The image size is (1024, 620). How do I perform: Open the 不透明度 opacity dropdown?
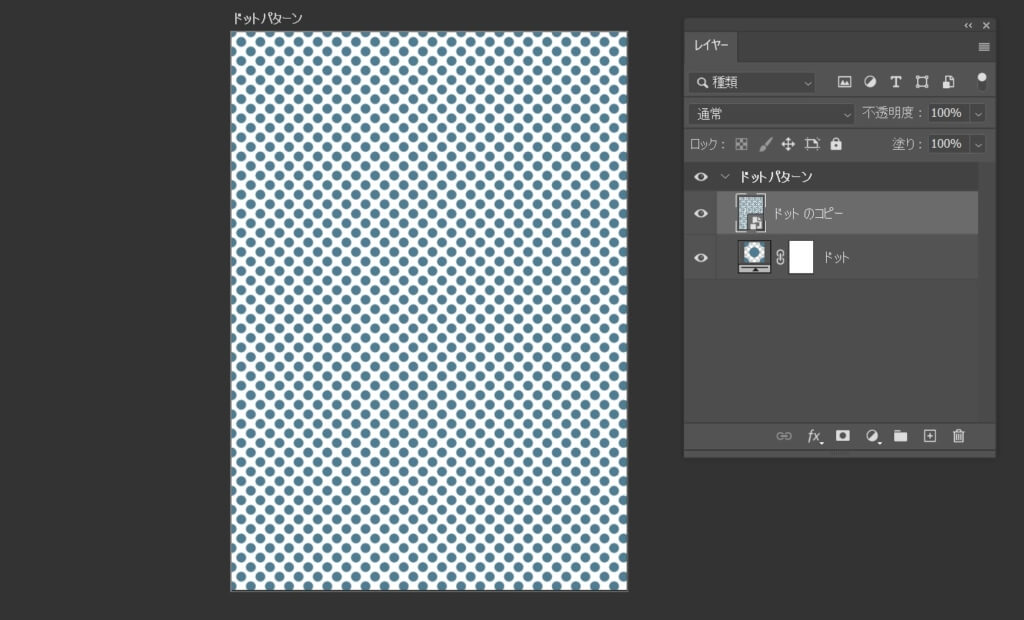pyautogui.click(x=978, y=112)
